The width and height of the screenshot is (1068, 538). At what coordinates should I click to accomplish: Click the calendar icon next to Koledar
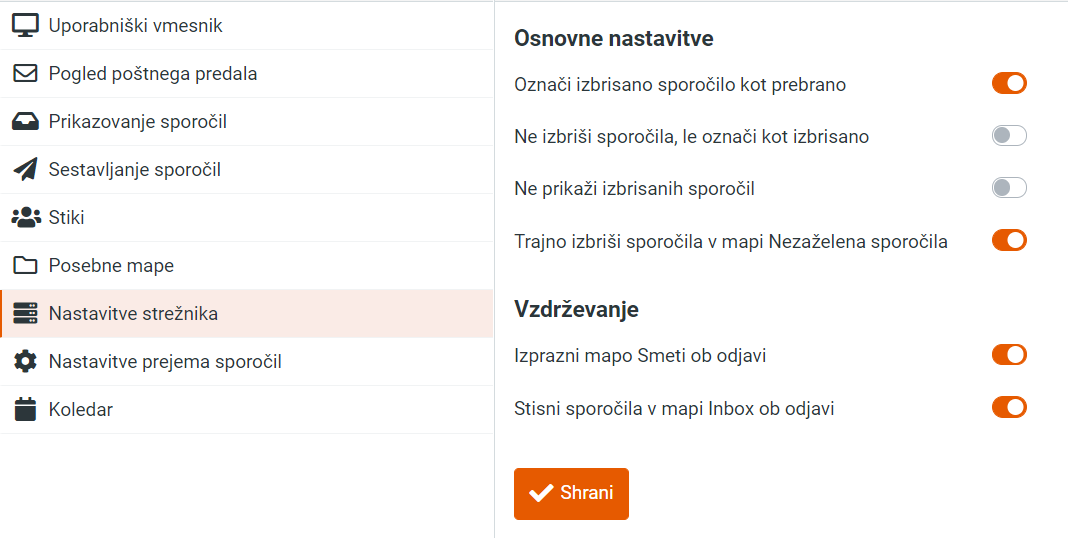25,409
